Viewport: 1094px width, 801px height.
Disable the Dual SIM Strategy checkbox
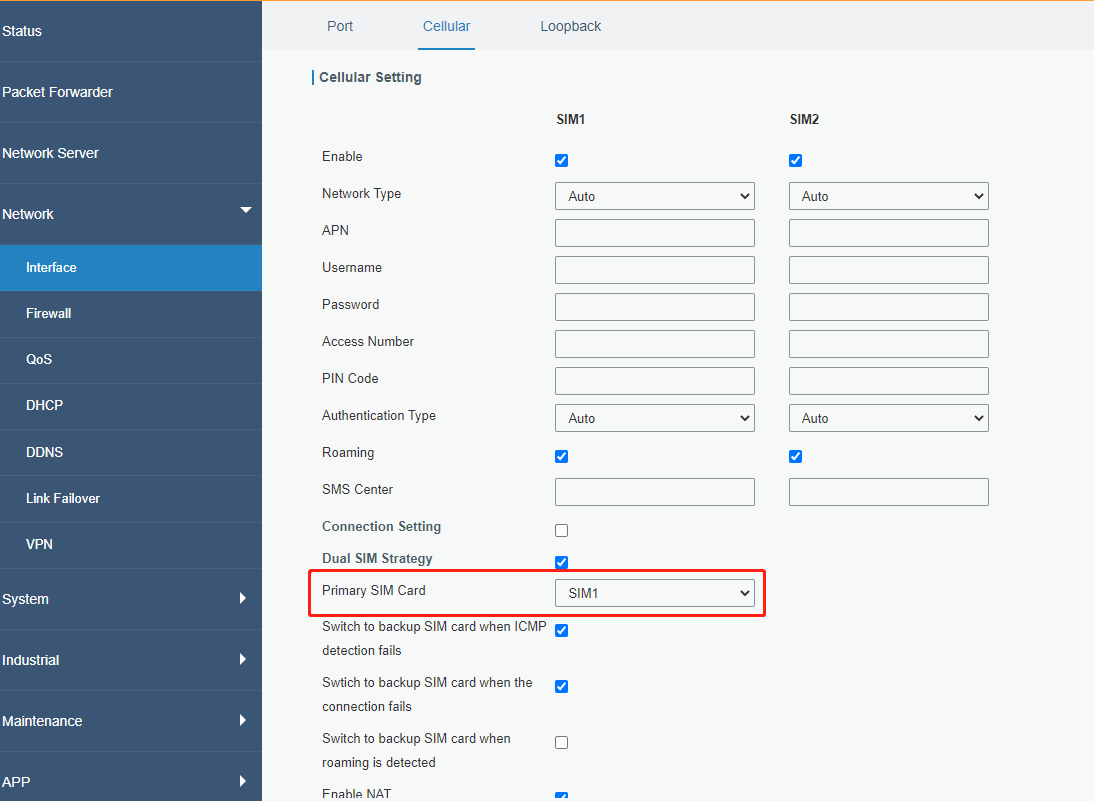(x=561, y=562)
